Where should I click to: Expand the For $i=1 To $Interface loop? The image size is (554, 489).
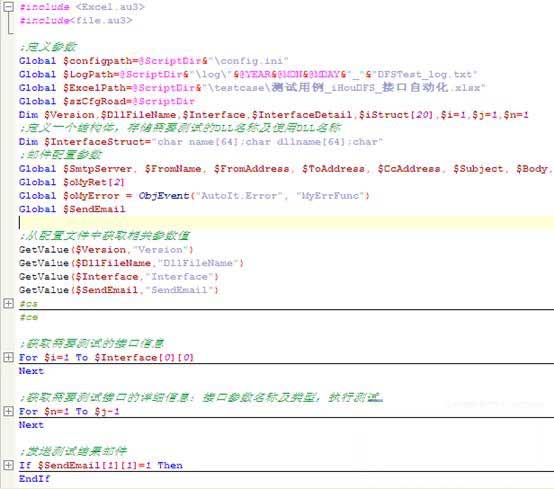pos(8,357)
